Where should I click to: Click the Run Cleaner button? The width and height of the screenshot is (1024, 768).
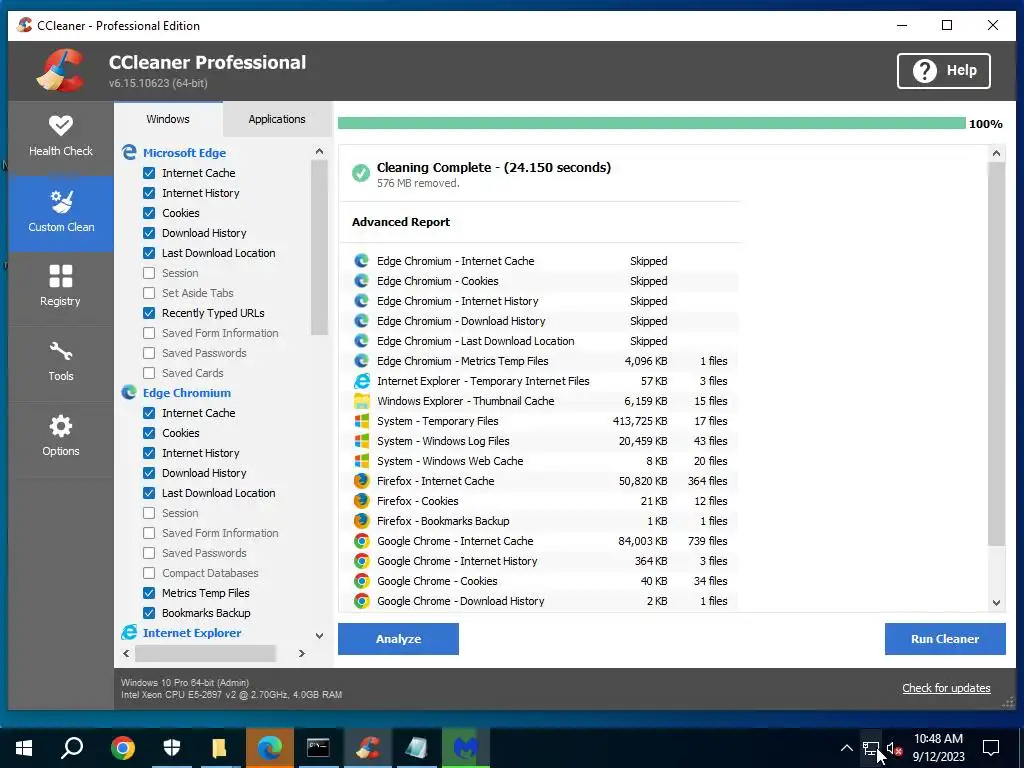945,639
